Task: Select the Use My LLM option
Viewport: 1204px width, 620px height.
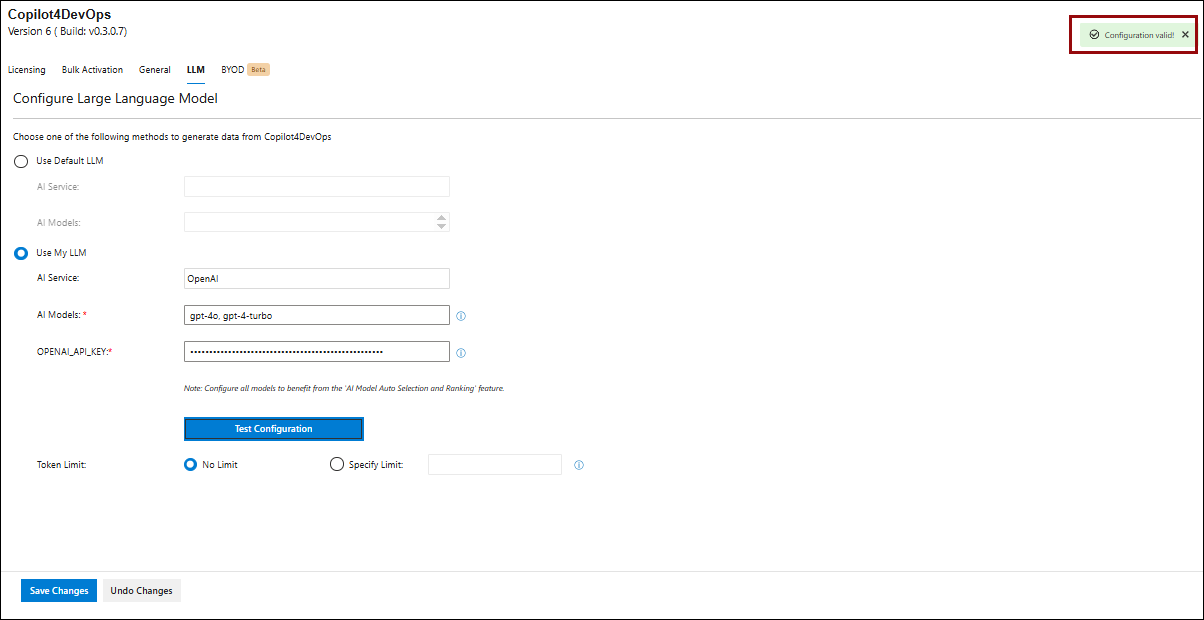Action: click(x=21, y=253)
